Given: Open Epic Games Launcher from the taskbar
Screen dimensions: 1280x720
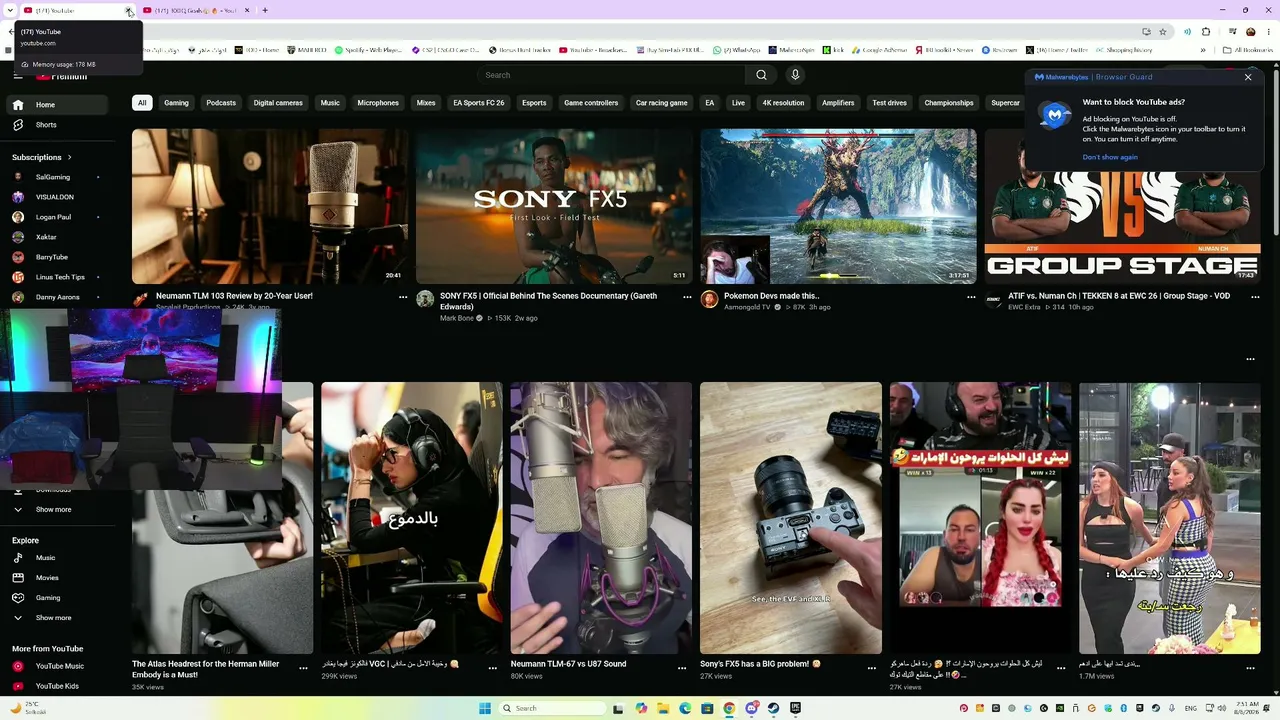Looking at the screenshot, I should coord(795,708).
